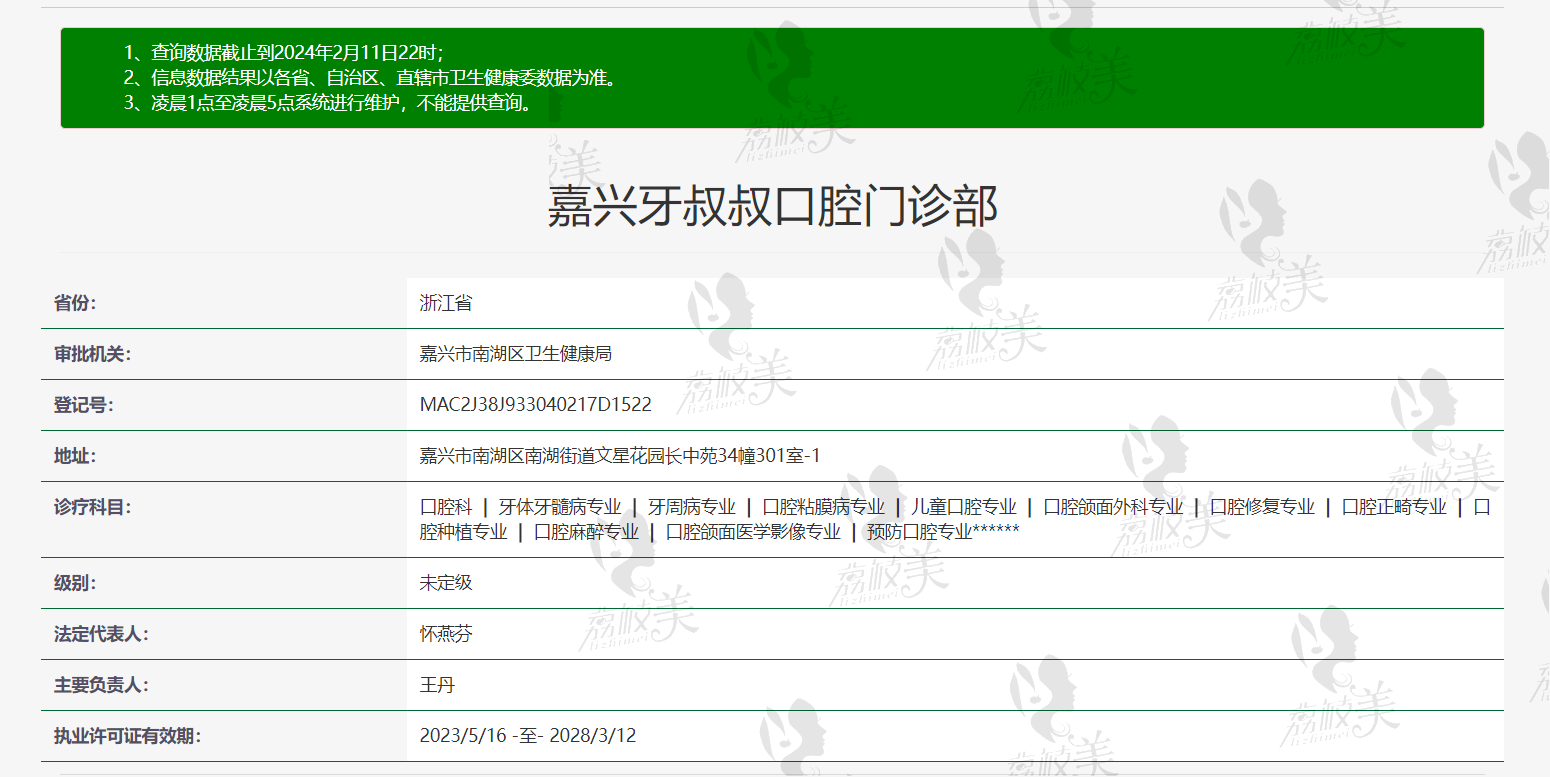
Task: Click the 级别 row label
Action: 75,583
